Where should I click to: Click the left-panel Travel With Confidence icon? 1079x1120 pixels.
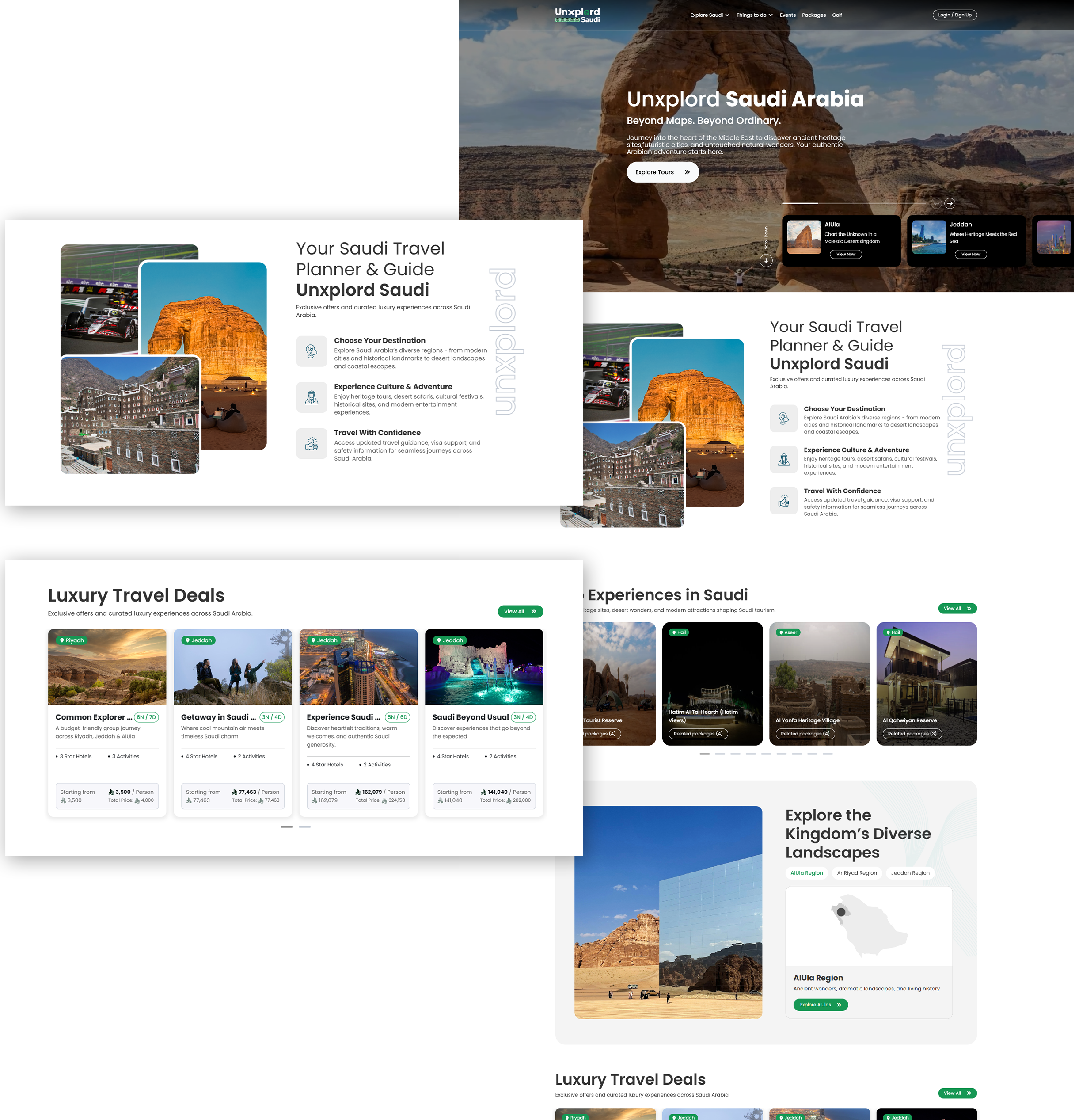coord(312,443)
